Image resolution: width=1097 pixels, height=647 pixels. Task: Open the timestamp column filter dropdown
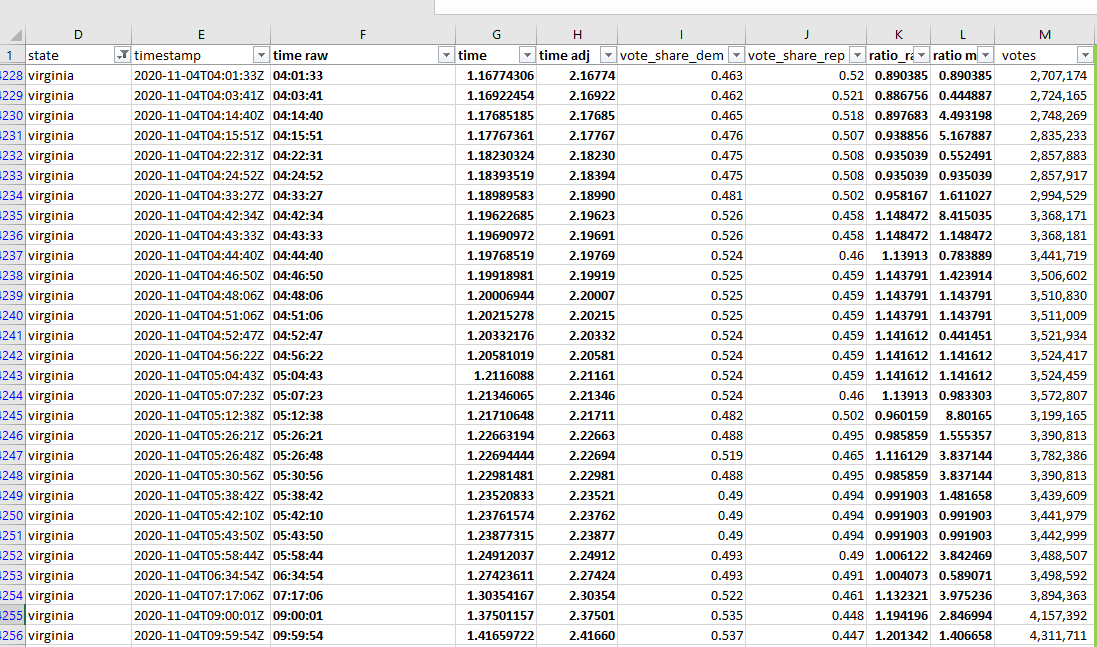(x=261, y=55)
